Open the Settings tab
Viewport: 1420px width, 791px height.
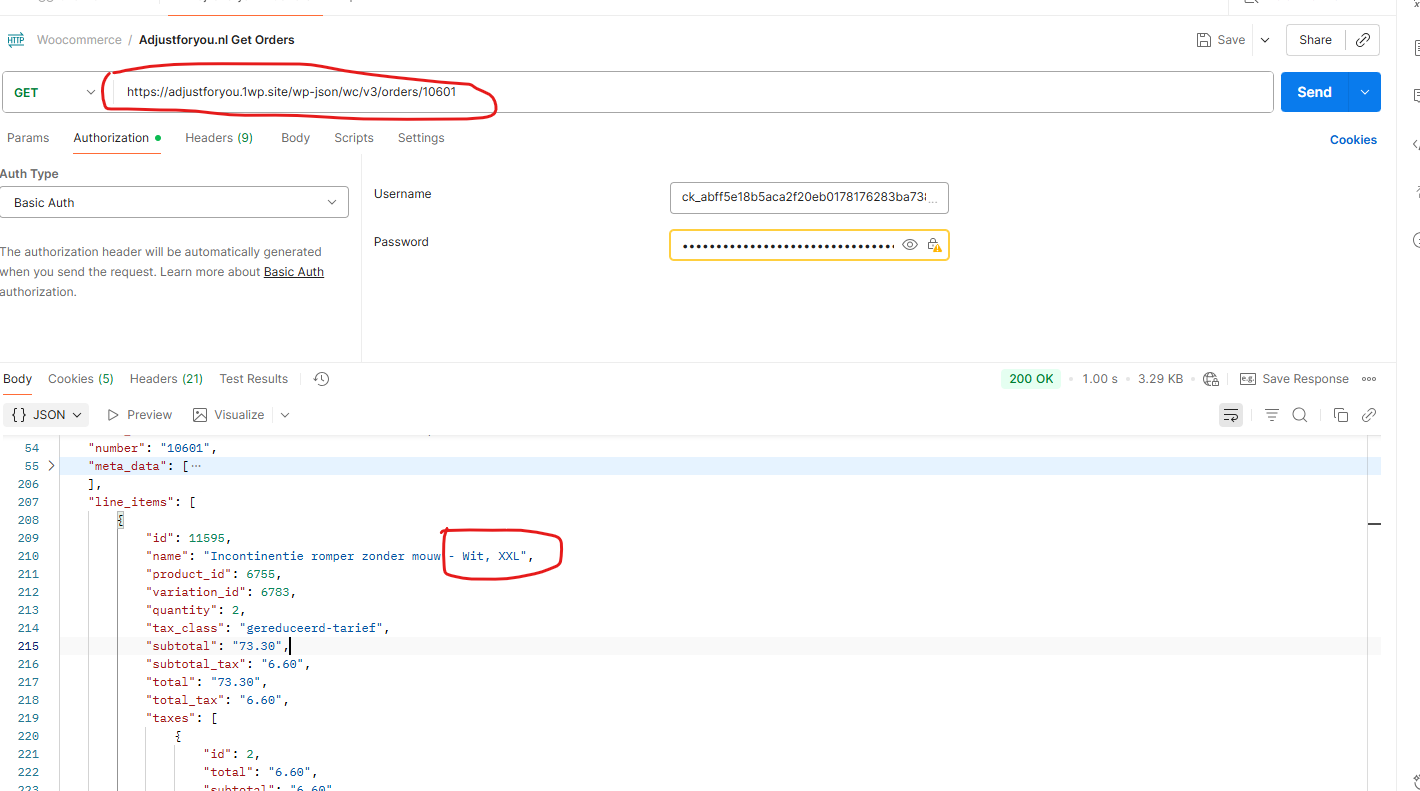[x=421, y=138]
